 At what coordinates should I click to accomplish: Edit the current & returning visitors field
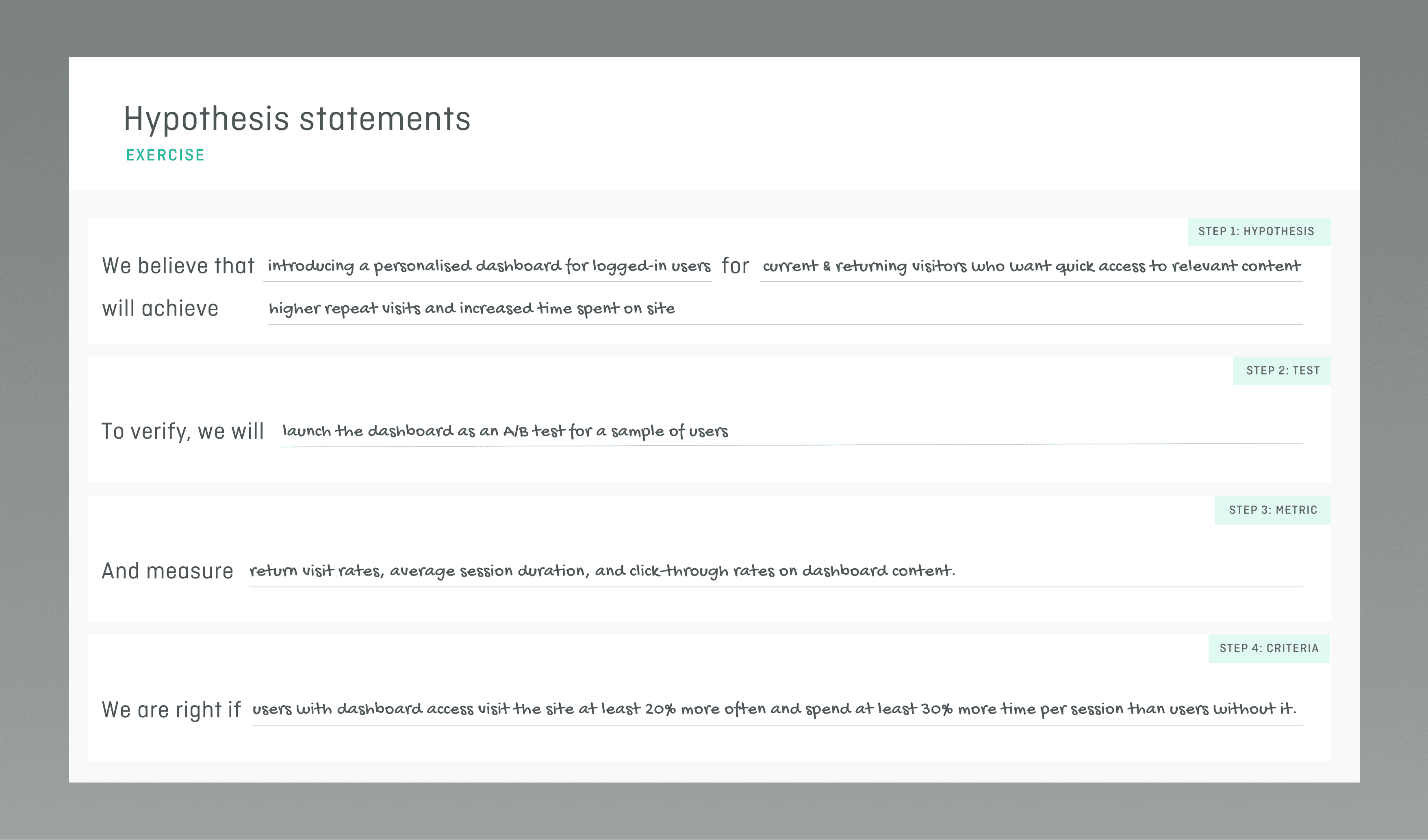[1031, 266]
